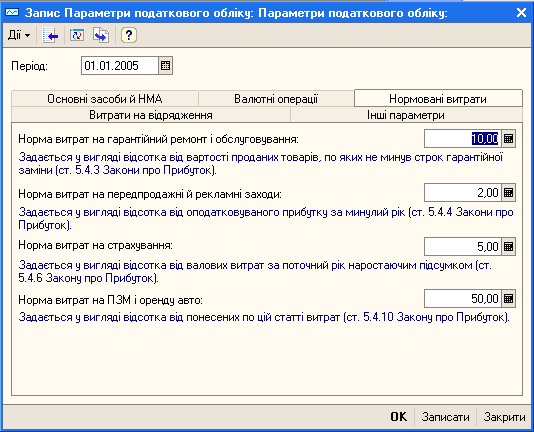This screenshot has width=534, height=432.
Task: Open the Інші параметри tab
Action: click(406, 115)
